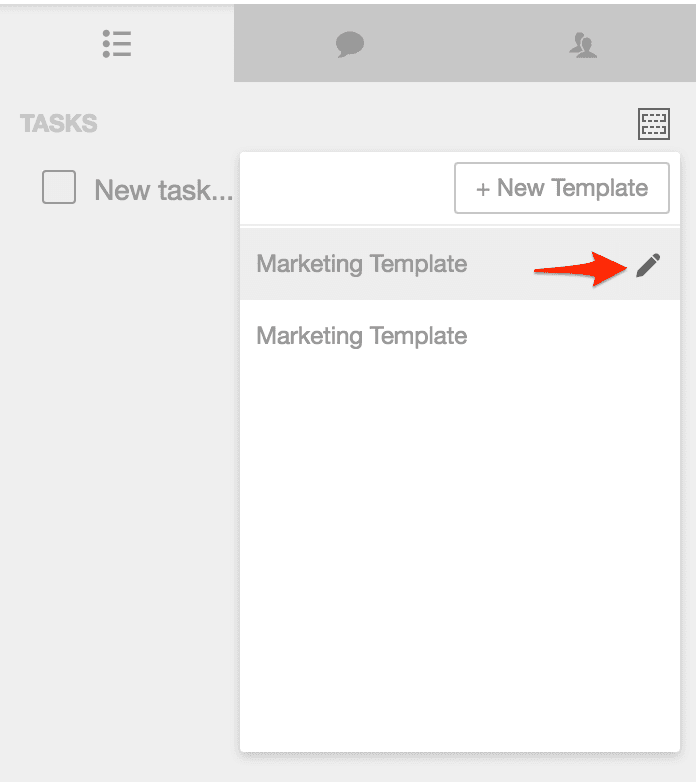Create a template with + New Template
This screenshot has width=696, height=782.
561,188
